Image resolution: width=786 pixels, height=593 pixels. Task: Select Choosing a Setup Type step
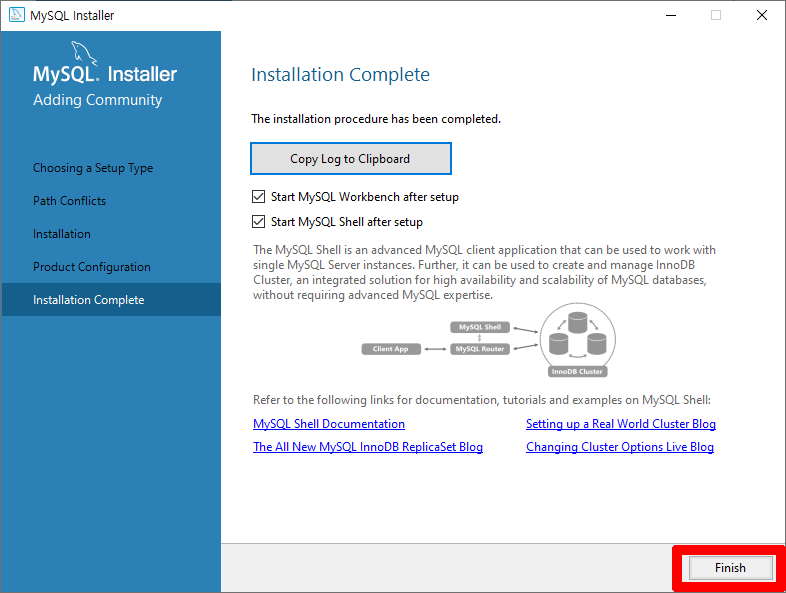click(x=93, y=168)
